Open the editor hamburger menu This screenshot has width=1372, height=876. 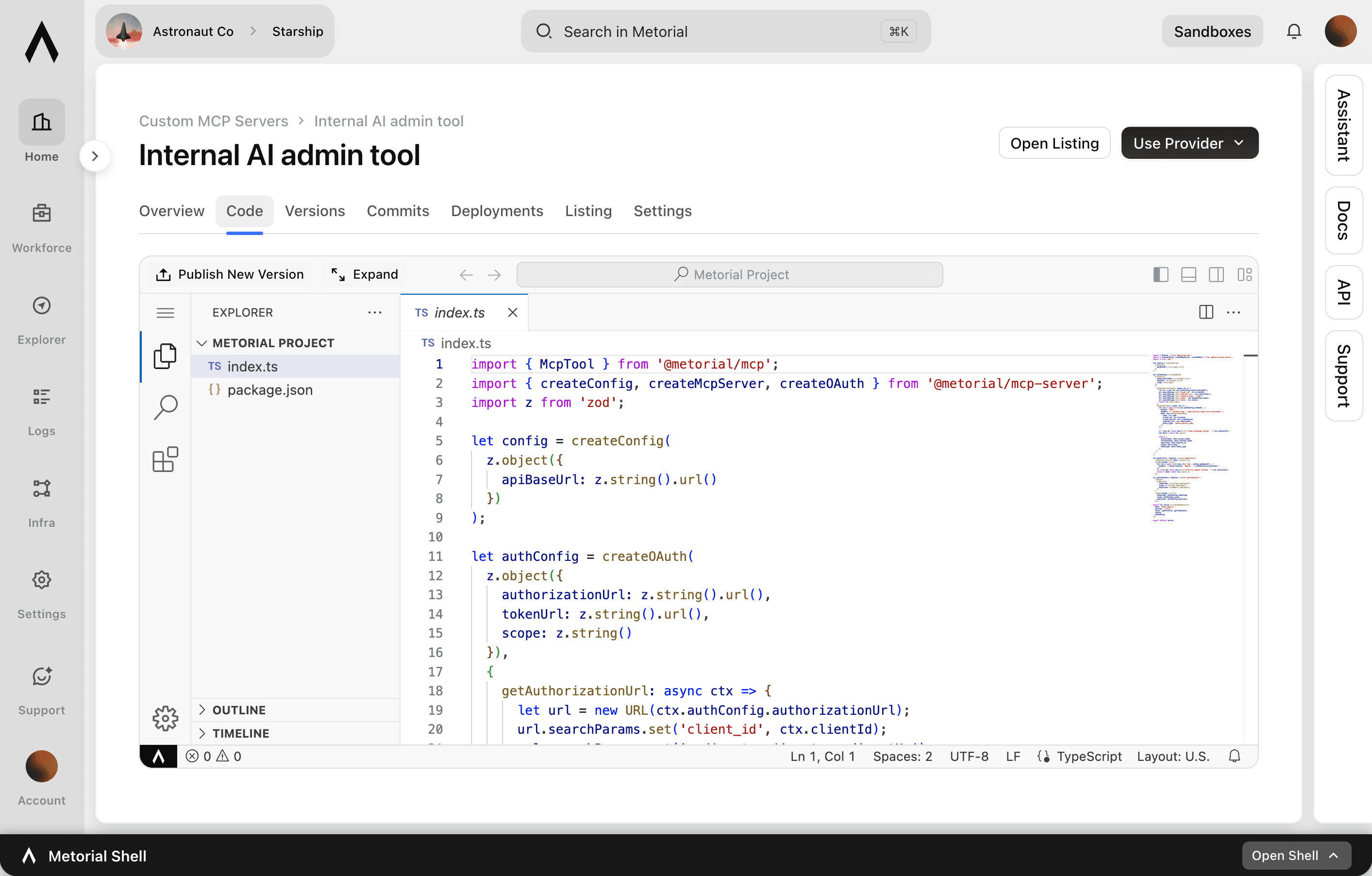[x=165, y=312]
